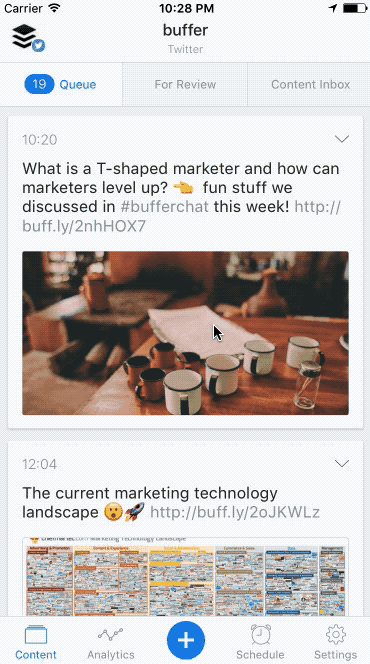
Task: Select the Queue tab
Action: (61, 85)
